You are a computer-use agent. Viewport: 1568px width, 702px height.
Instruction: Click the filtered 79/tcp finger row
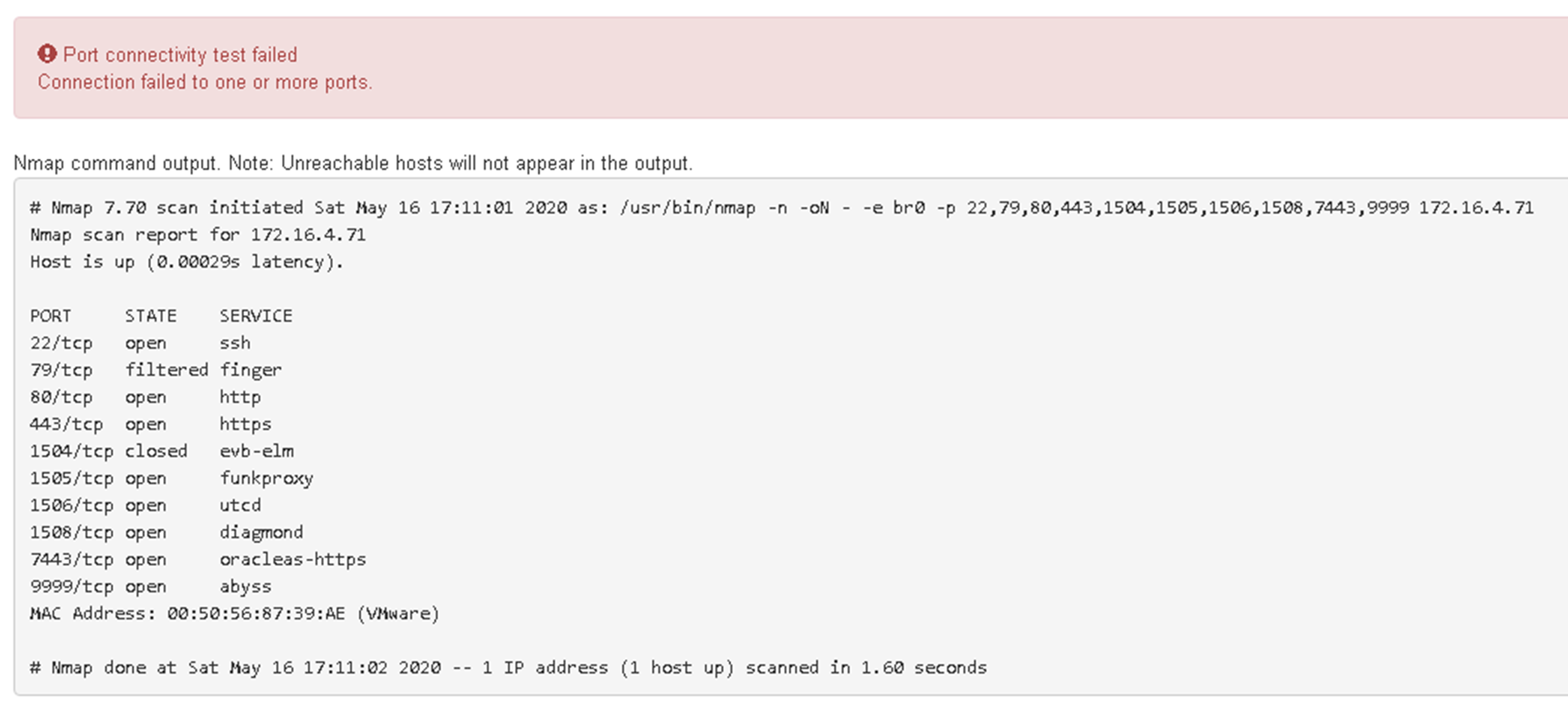[156, 370]
